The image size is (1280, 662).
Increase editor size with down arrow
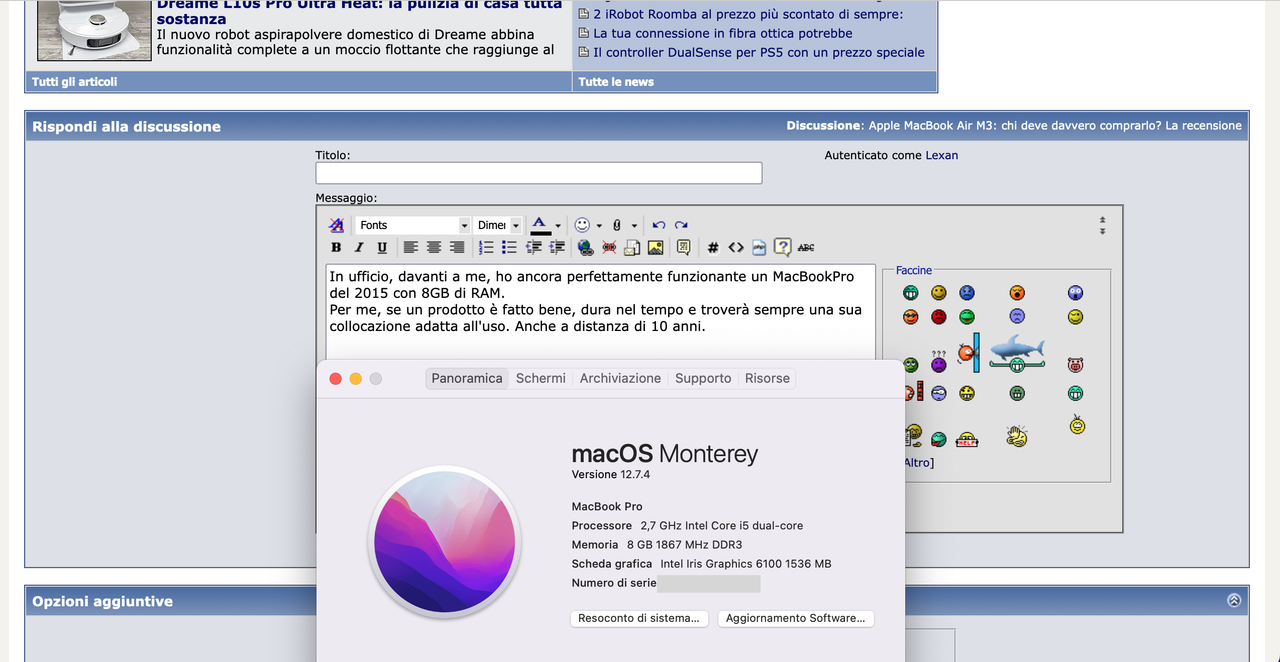tap(1103, 231)
